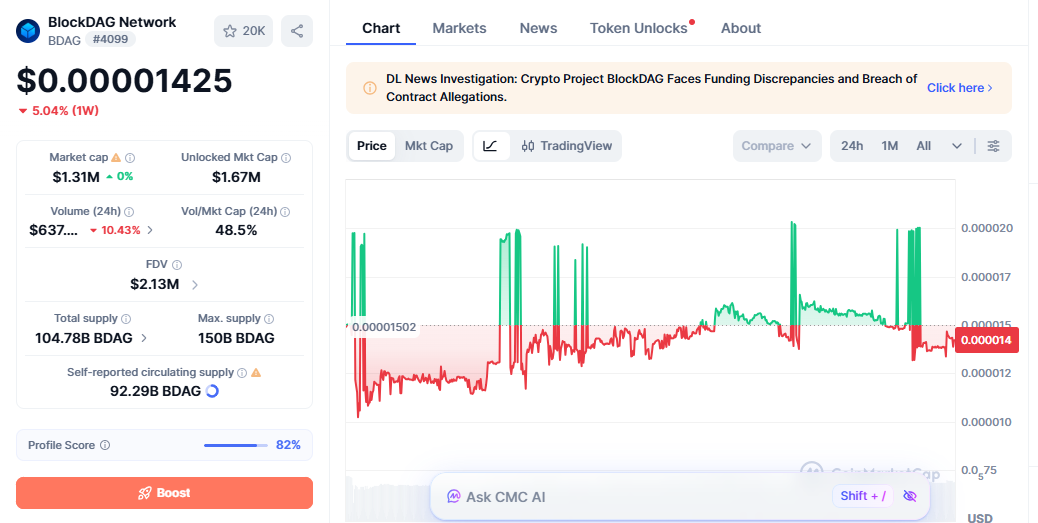Image resolution: width=1038 pixels, height=523 pixels.
Task: Expand Volume (24h) details chevron
Action: coord(150,230)
